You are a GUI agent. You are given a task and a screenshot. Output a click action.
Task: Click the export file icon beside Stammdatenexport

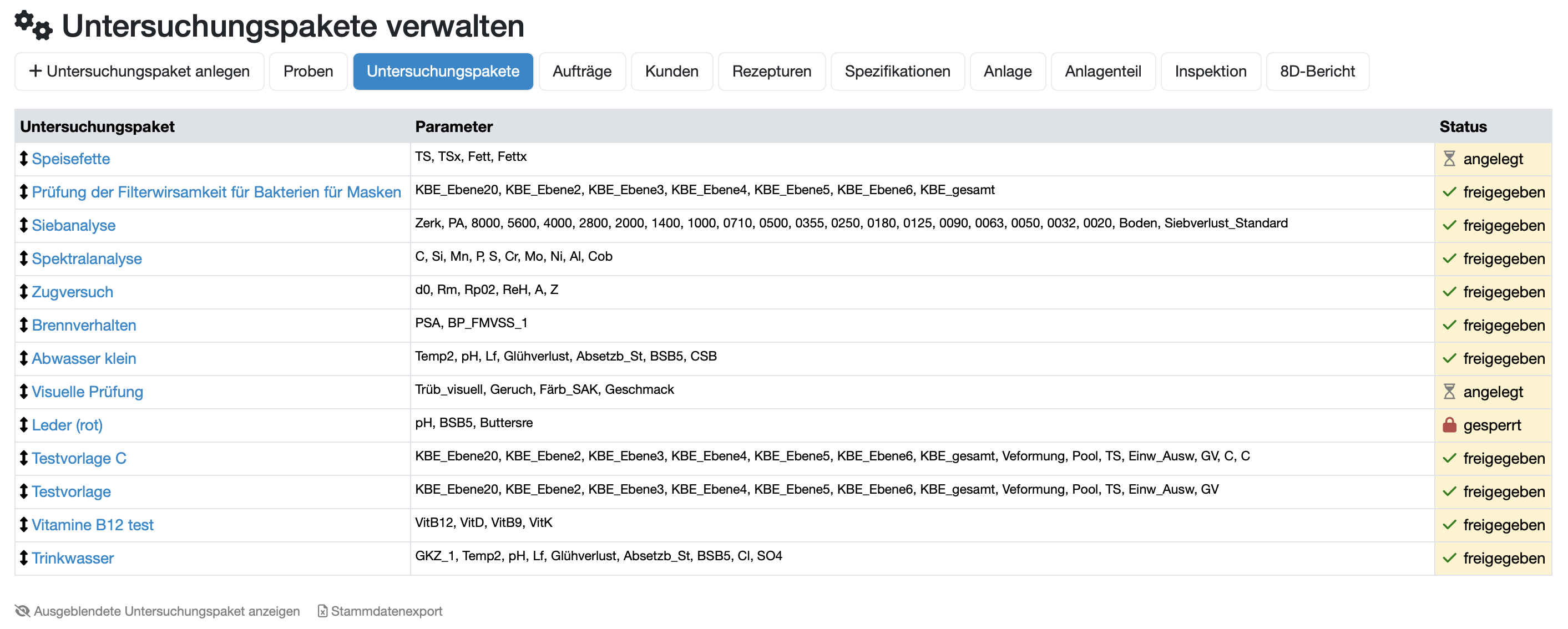[322, 611]
